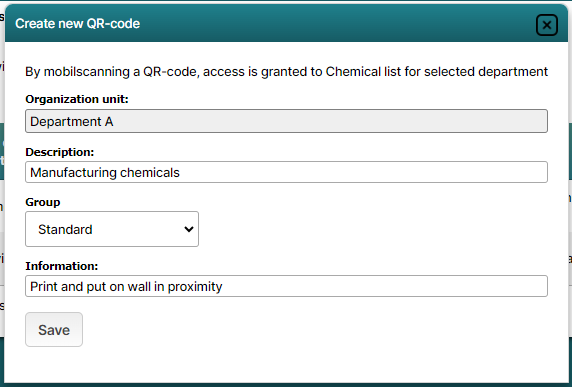Close the Create new QR-code dialog
Screen dimensions: 572x387
click(546, 25)
